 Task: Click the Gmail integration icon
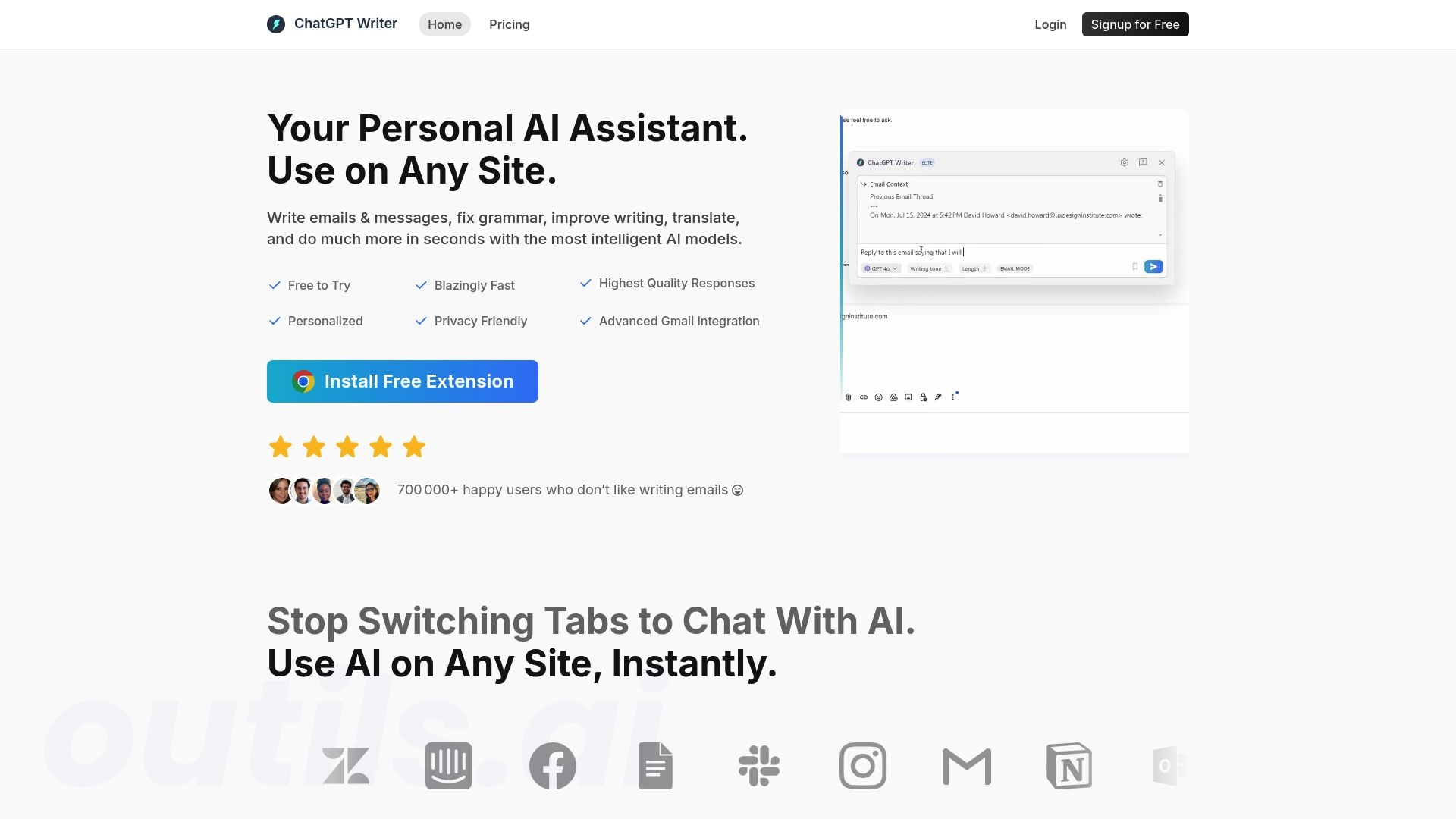click(965, 765)
